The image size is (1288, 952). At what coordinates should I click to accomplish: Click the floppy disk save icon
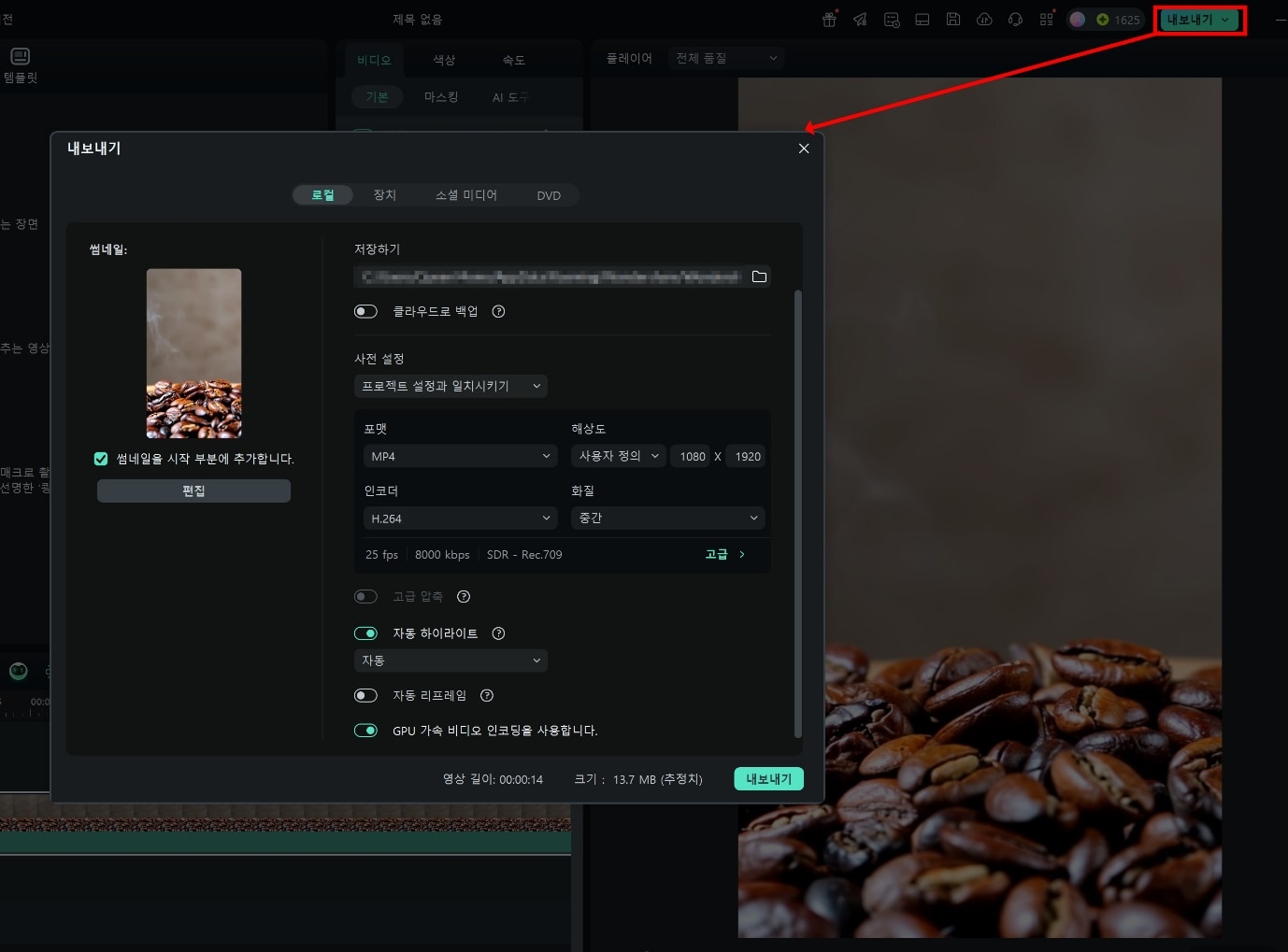pos(953,19)
